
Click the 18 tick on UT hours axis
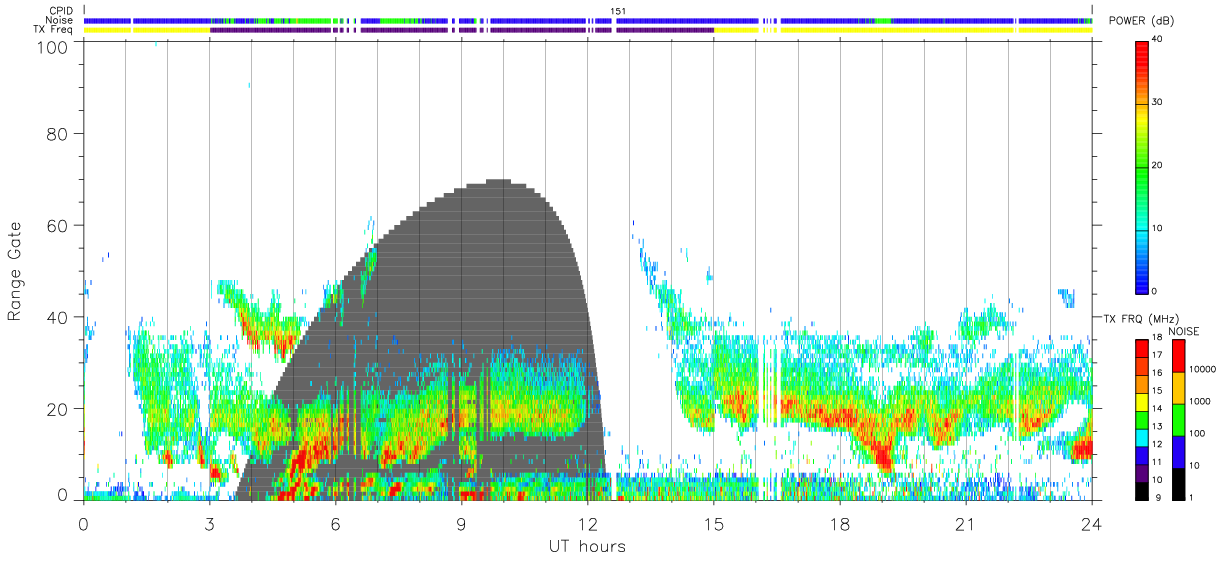[x=840, y=523]
